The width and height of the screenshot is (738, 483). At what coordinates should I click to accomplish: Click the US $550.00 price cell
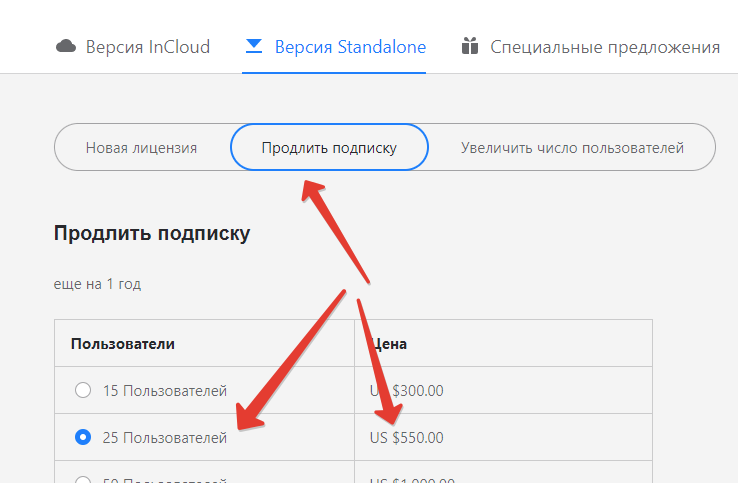pyautogui.click(x=407, y=437)
